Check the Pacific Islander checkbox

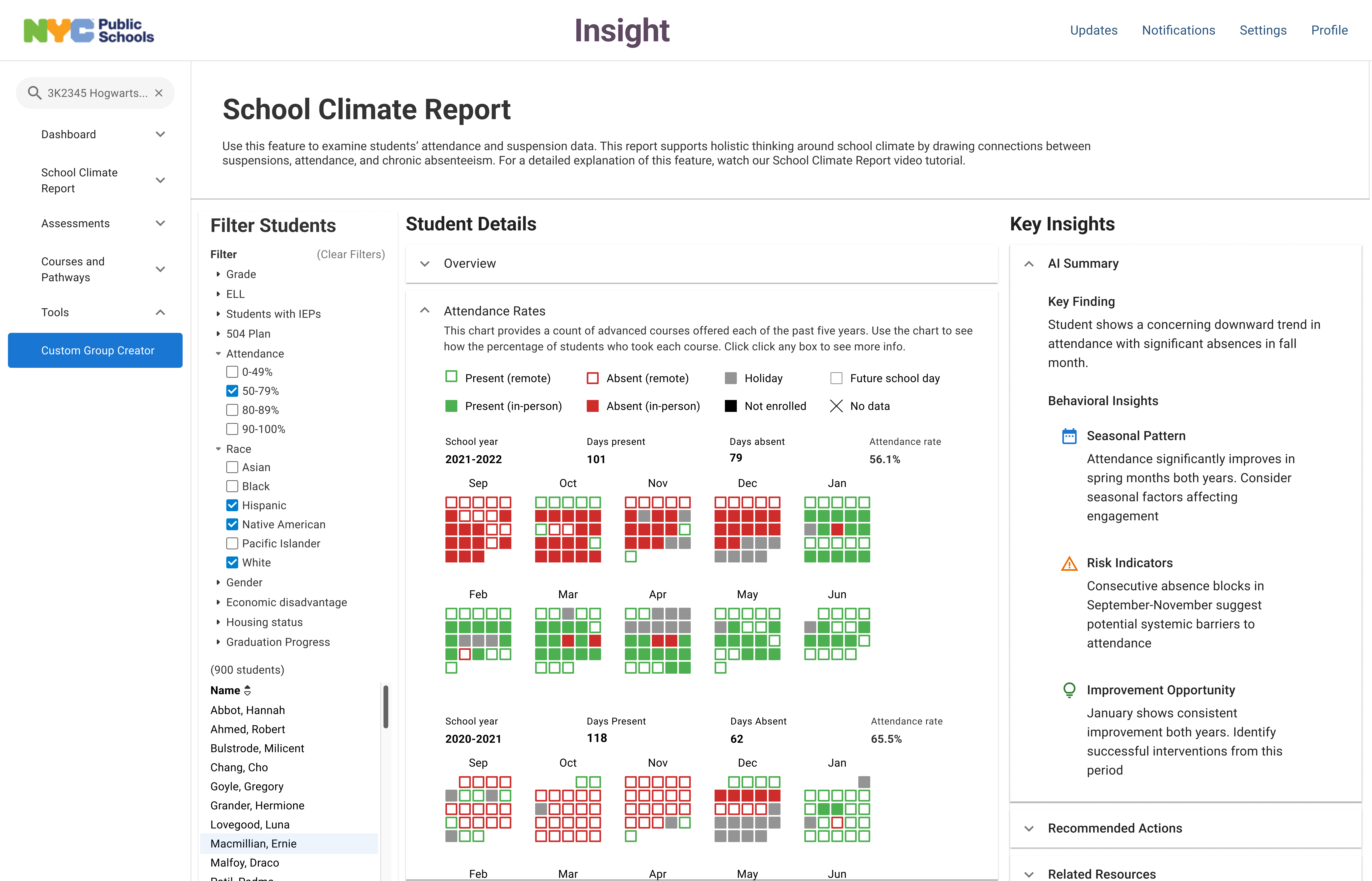(x=232, y=543)
